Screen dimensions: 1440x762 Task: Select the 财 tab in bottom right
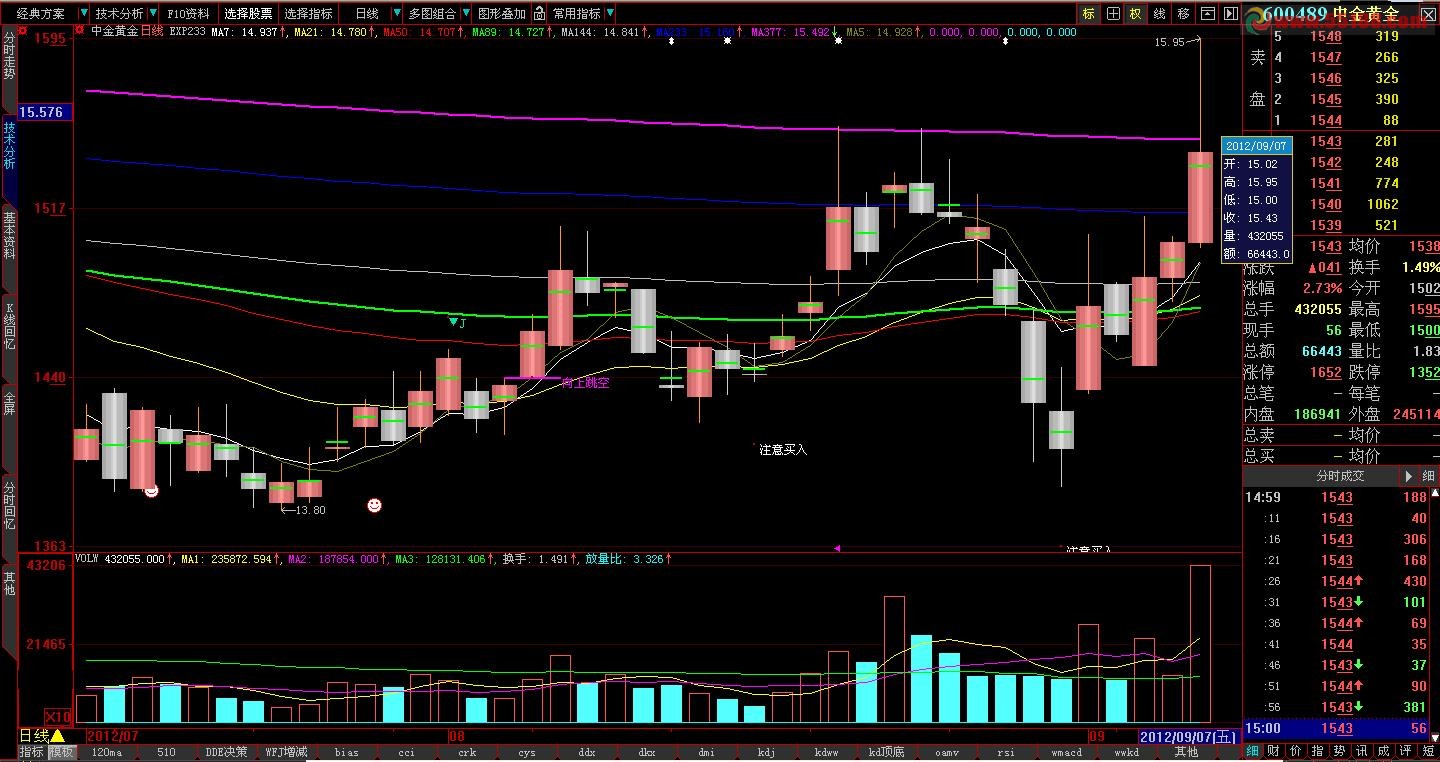(1273, 751)
